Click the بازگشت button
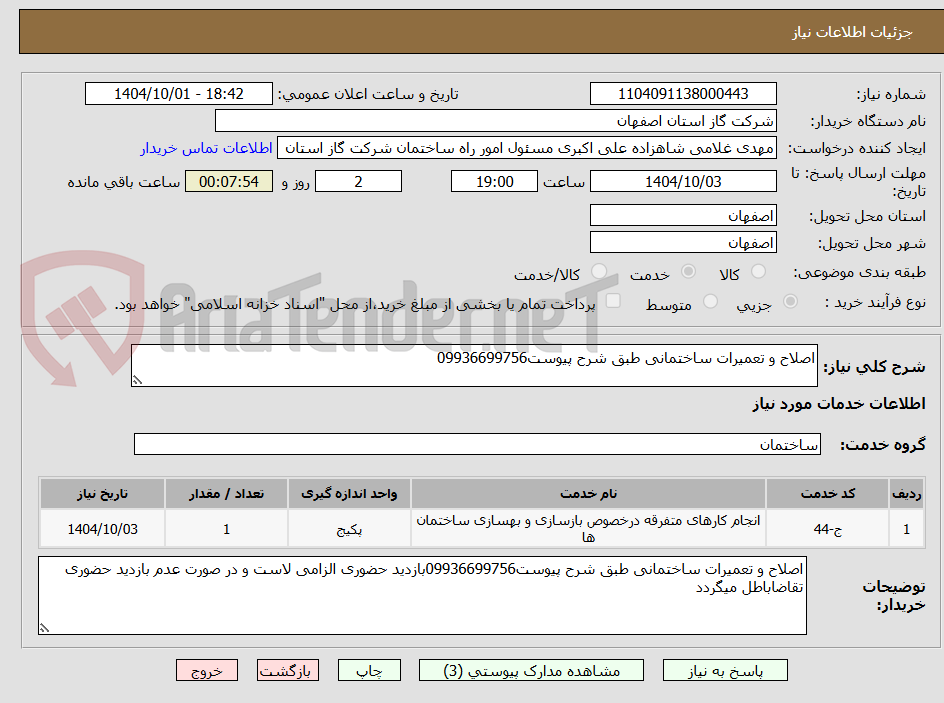 point(288,670)
